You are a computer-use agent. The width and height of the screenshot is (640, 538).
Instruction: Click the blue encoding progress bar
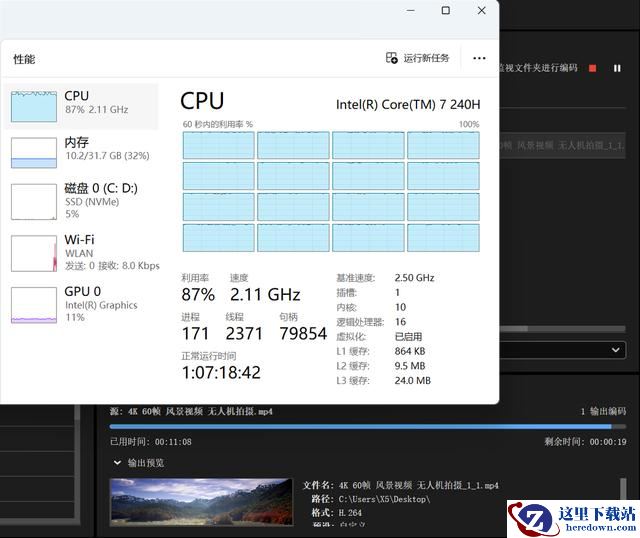(x=360, y=426)
